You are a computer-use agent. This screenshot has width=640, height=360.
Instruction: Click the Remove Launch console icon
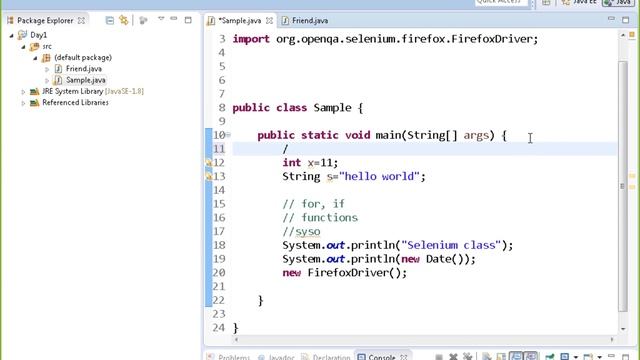[x=453, y=357]
